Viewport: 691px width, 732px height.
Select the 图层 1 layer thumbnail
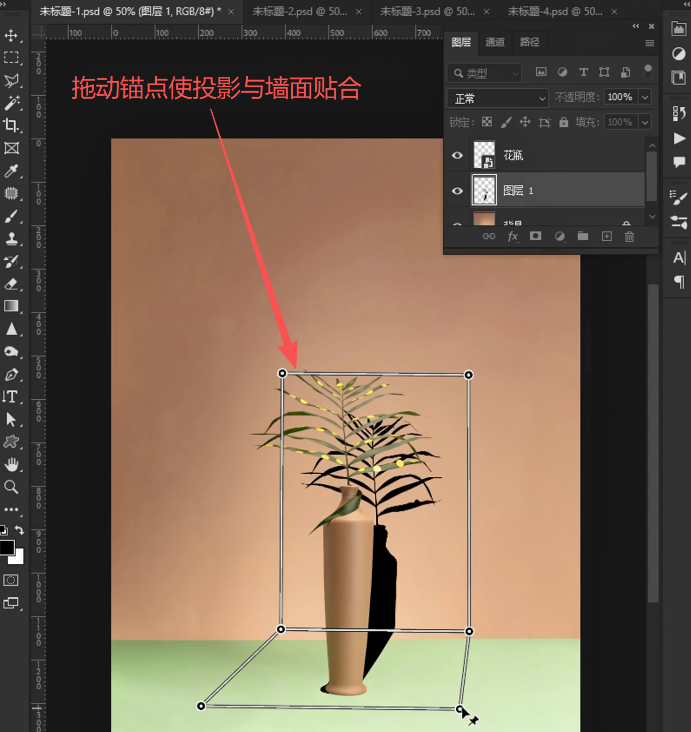(484, 190)
